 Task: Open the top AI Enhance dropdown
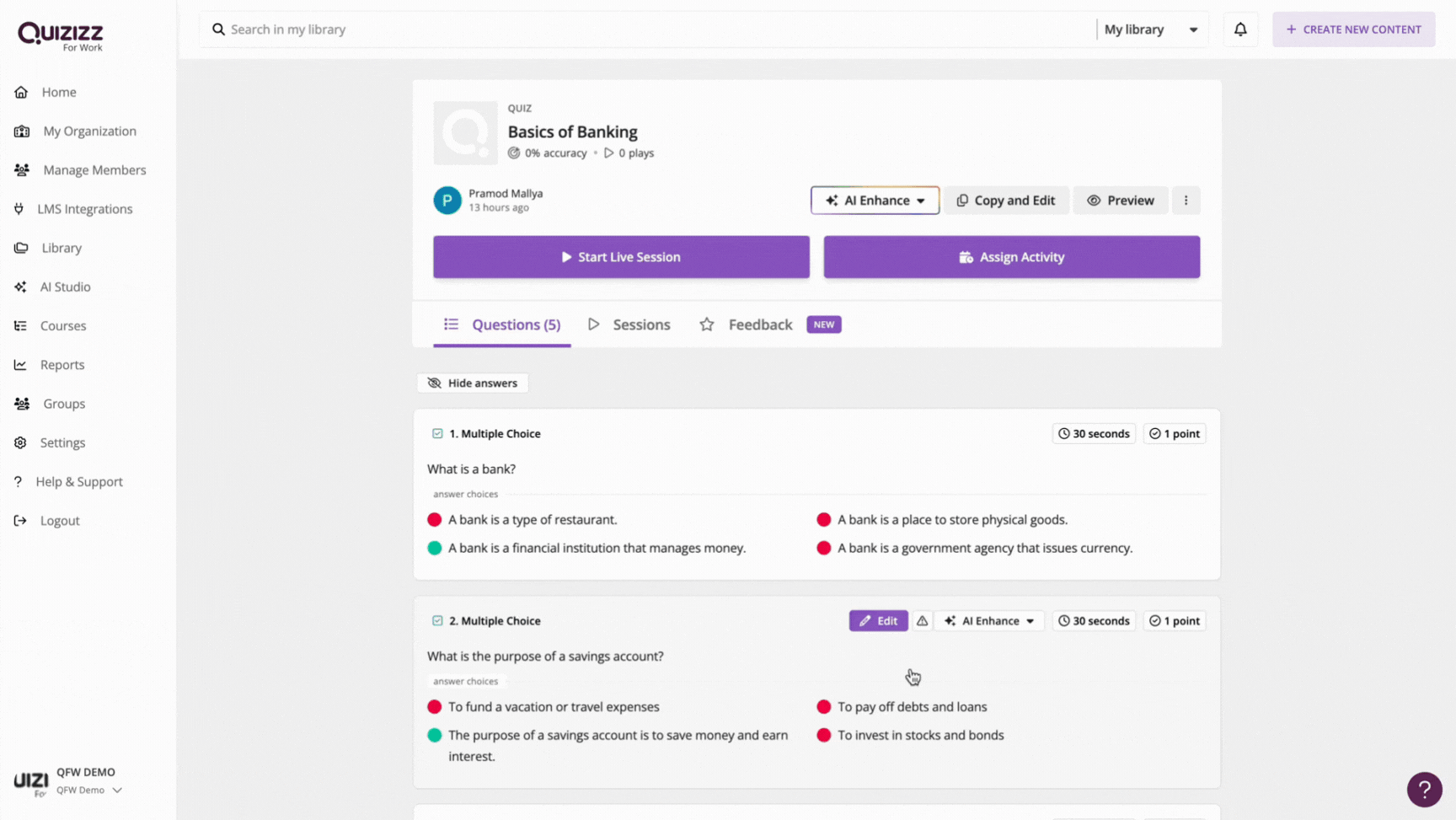(x=875, y=201)
